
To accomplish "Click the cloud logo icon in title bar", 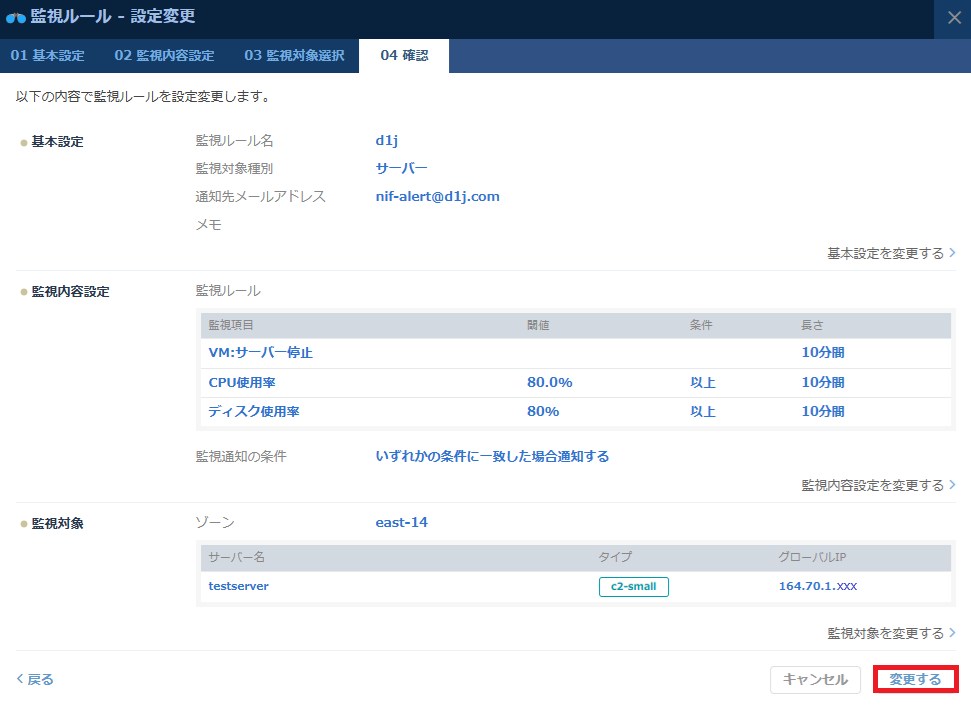I will click(16, 17).
